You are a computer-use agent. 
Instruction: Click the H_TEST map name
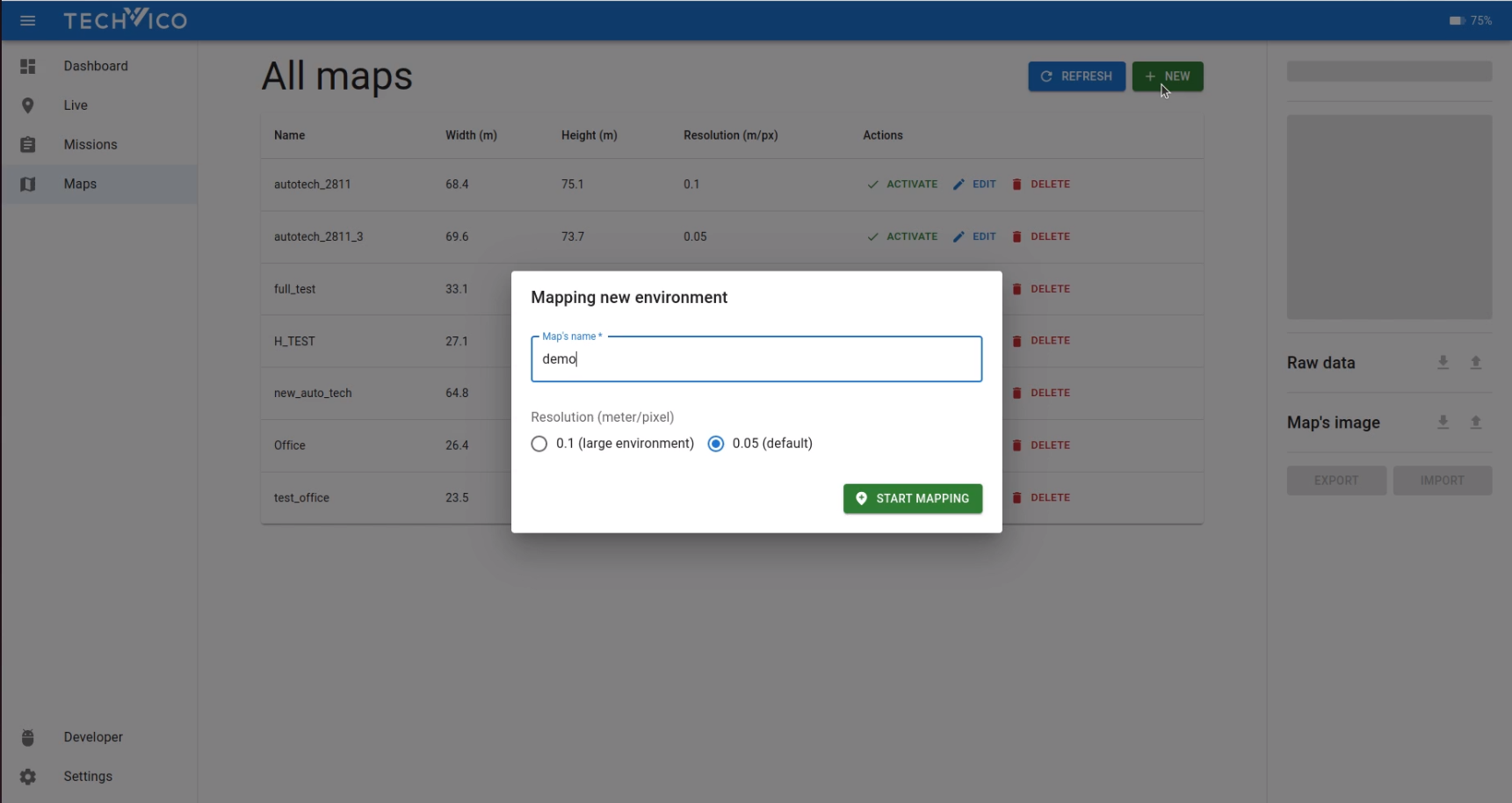click(294, 341)
